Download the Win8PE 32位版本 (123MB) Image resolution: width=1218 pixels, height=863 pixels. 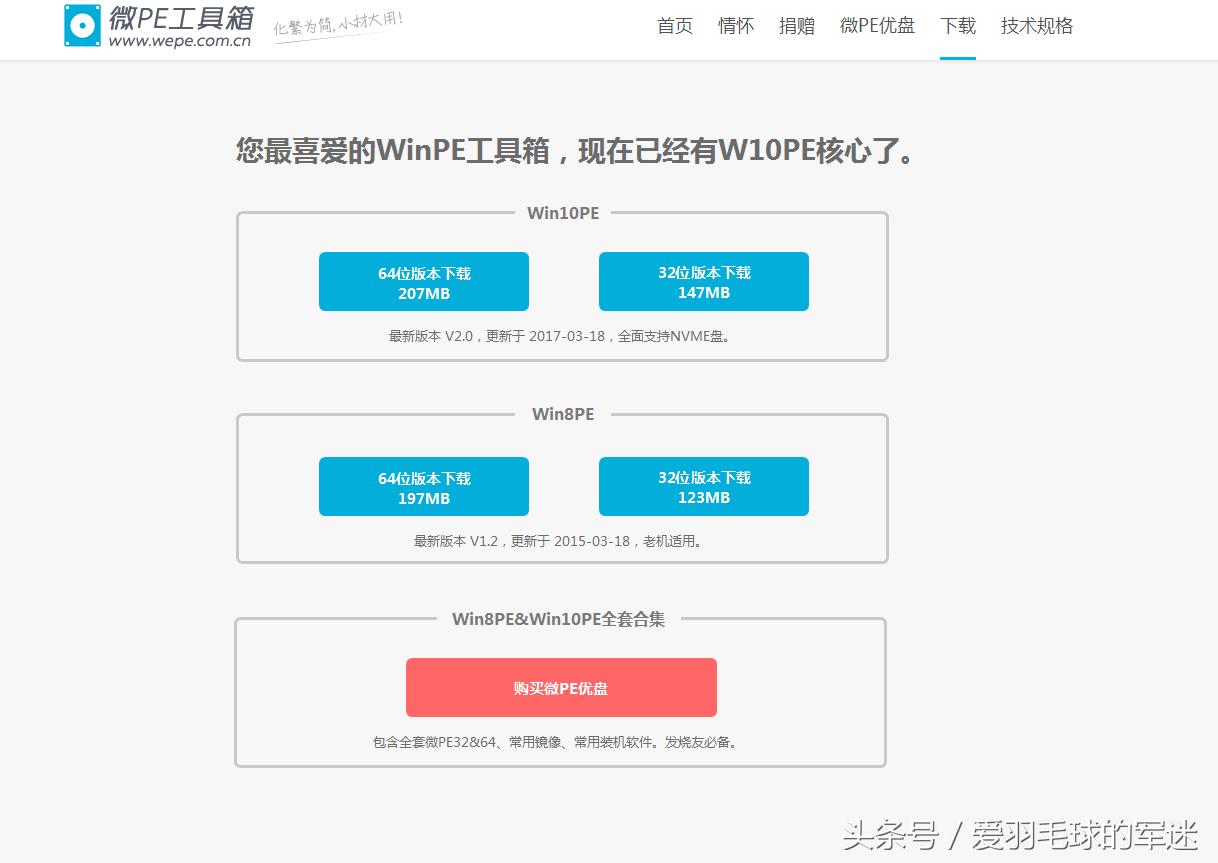(x=703, y=486)
